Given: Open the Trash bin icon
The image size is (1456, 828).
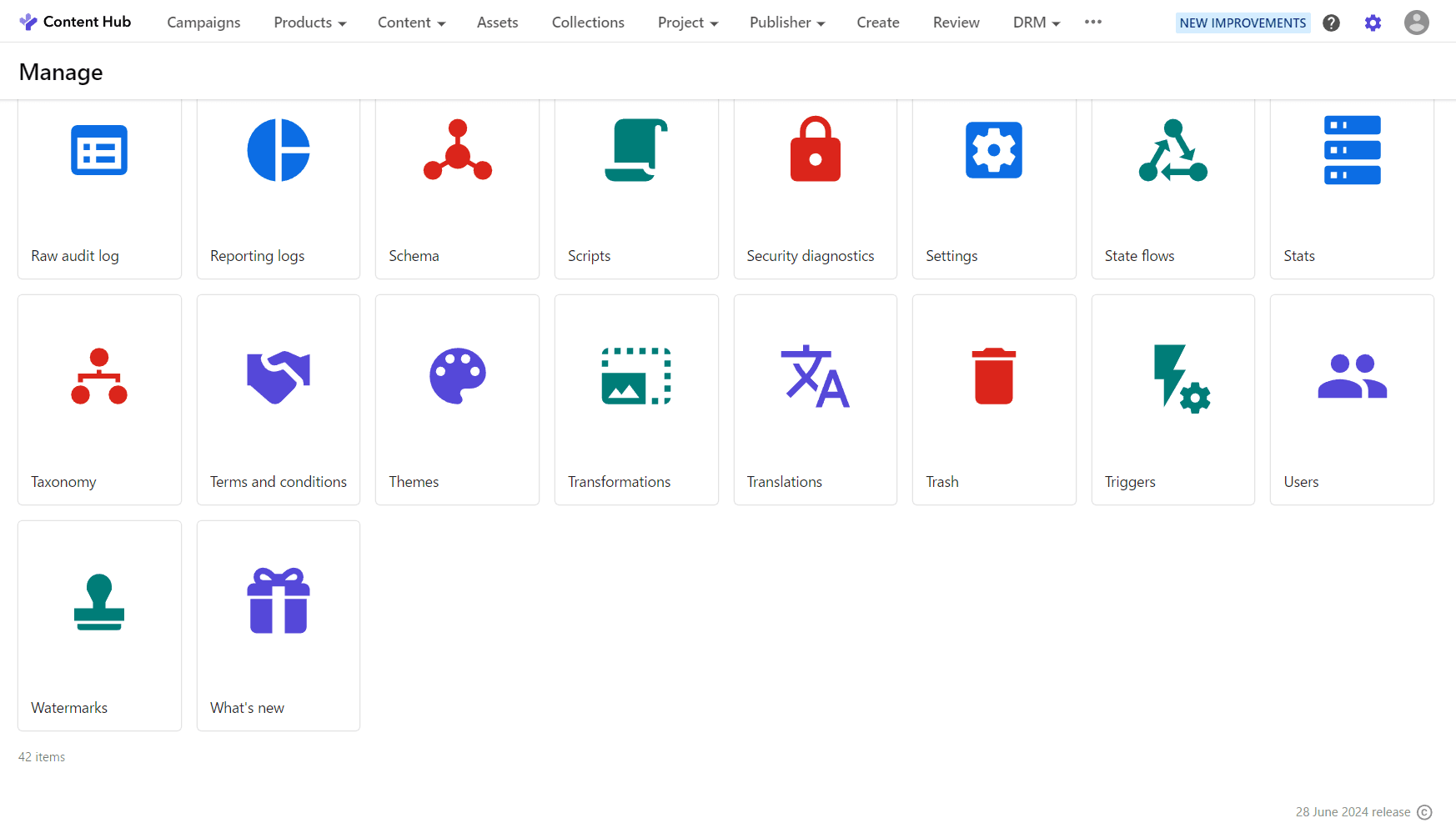Looking at the screenshot, I should point(993,376).
